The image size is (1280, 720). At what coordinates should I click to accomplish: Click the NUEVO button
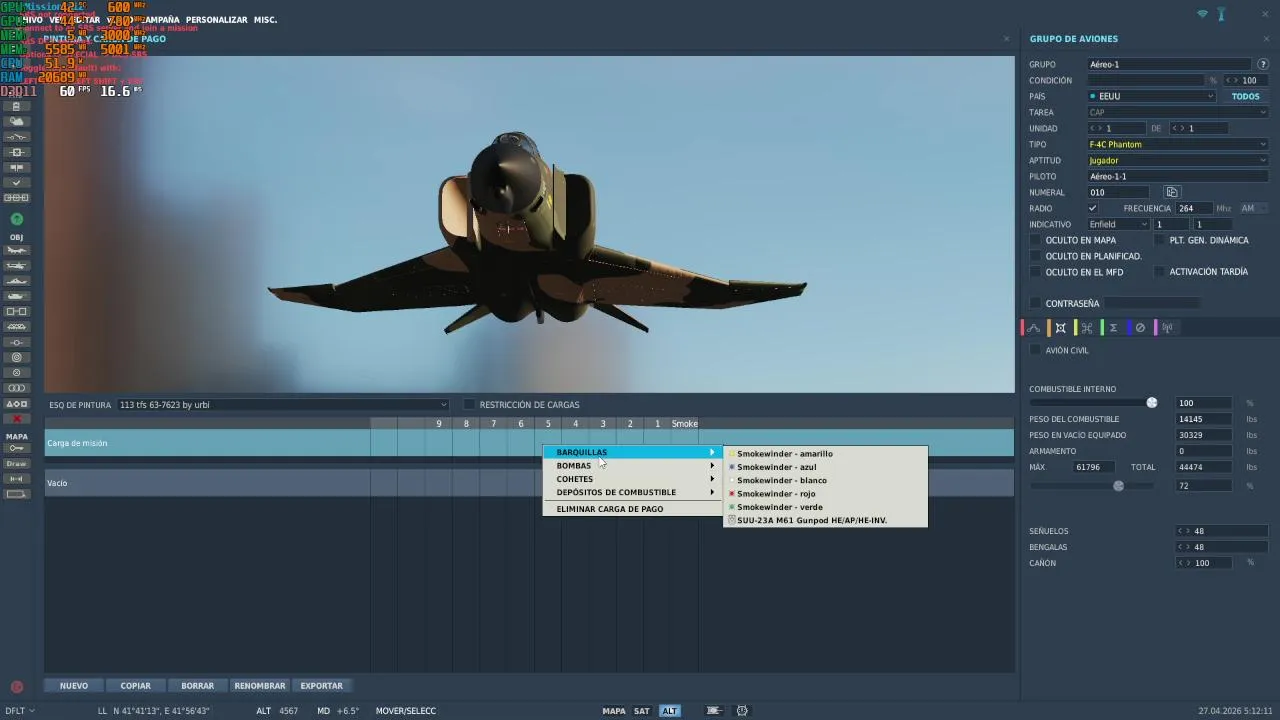pyautogui.click(x=74, y=686)
